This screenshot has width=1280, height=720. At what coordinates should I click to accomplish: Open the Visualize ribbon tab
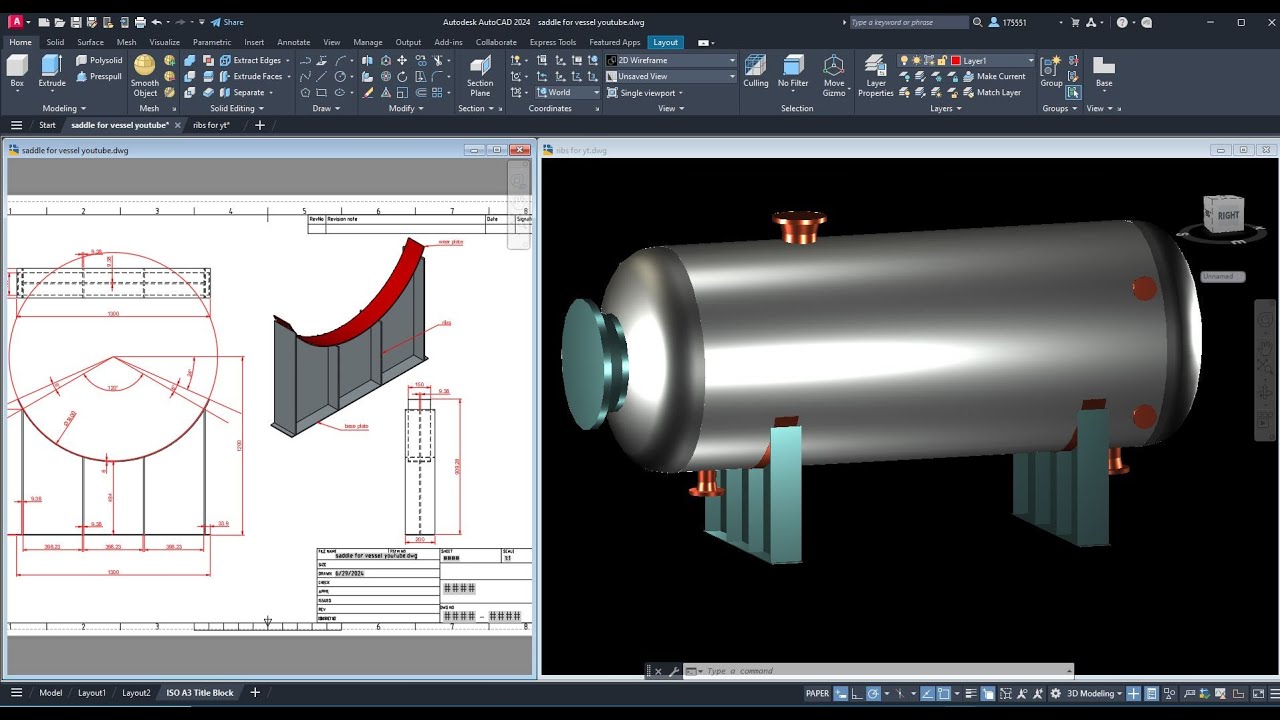164,42
